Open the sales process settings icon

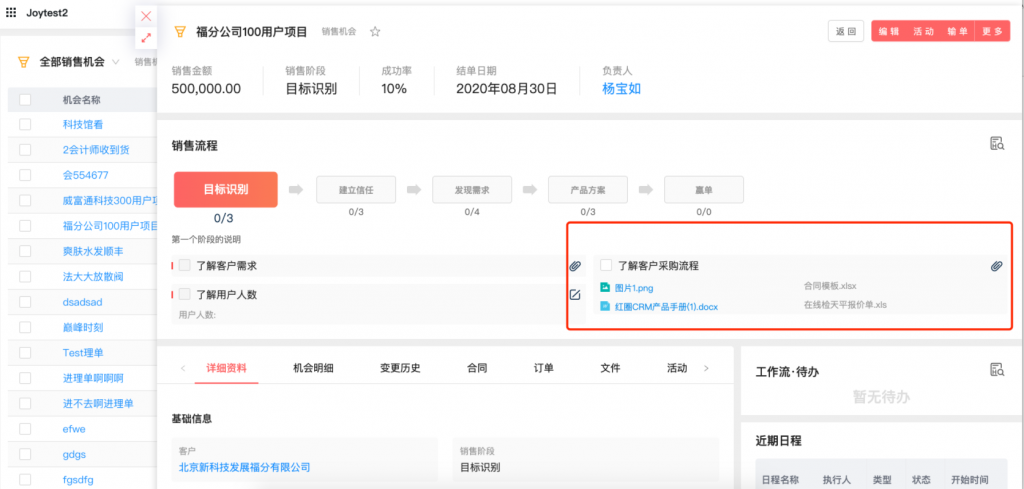[x=996, y=144]
